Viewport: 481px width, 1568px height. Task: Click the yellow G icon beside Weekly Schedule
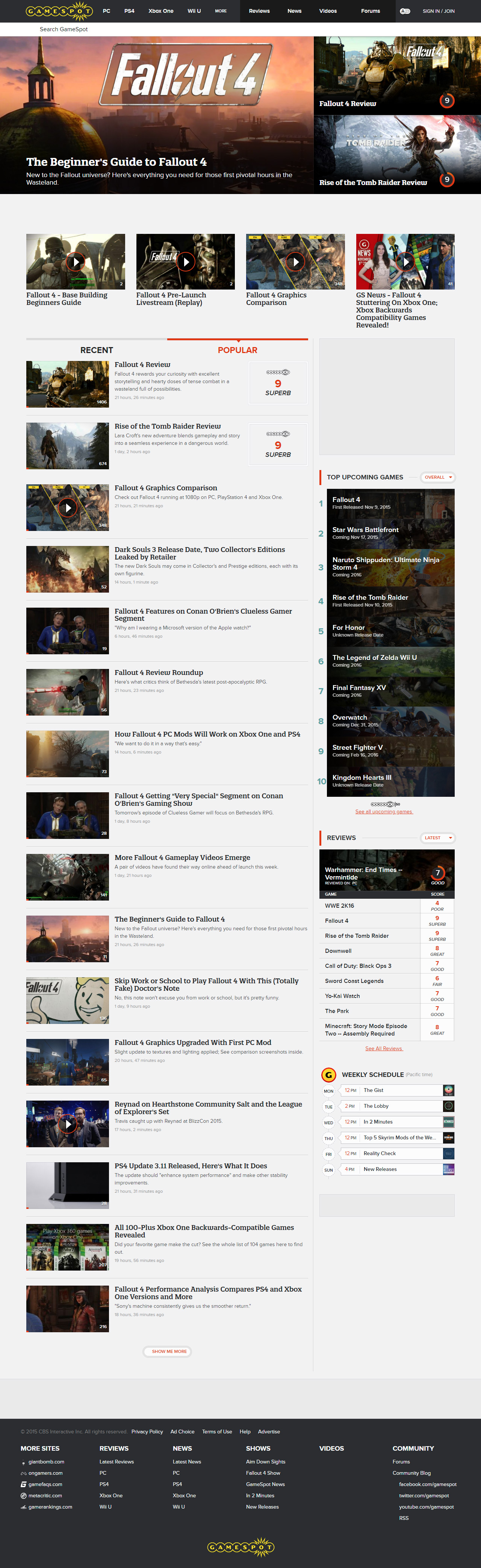tap(328, 1074)
